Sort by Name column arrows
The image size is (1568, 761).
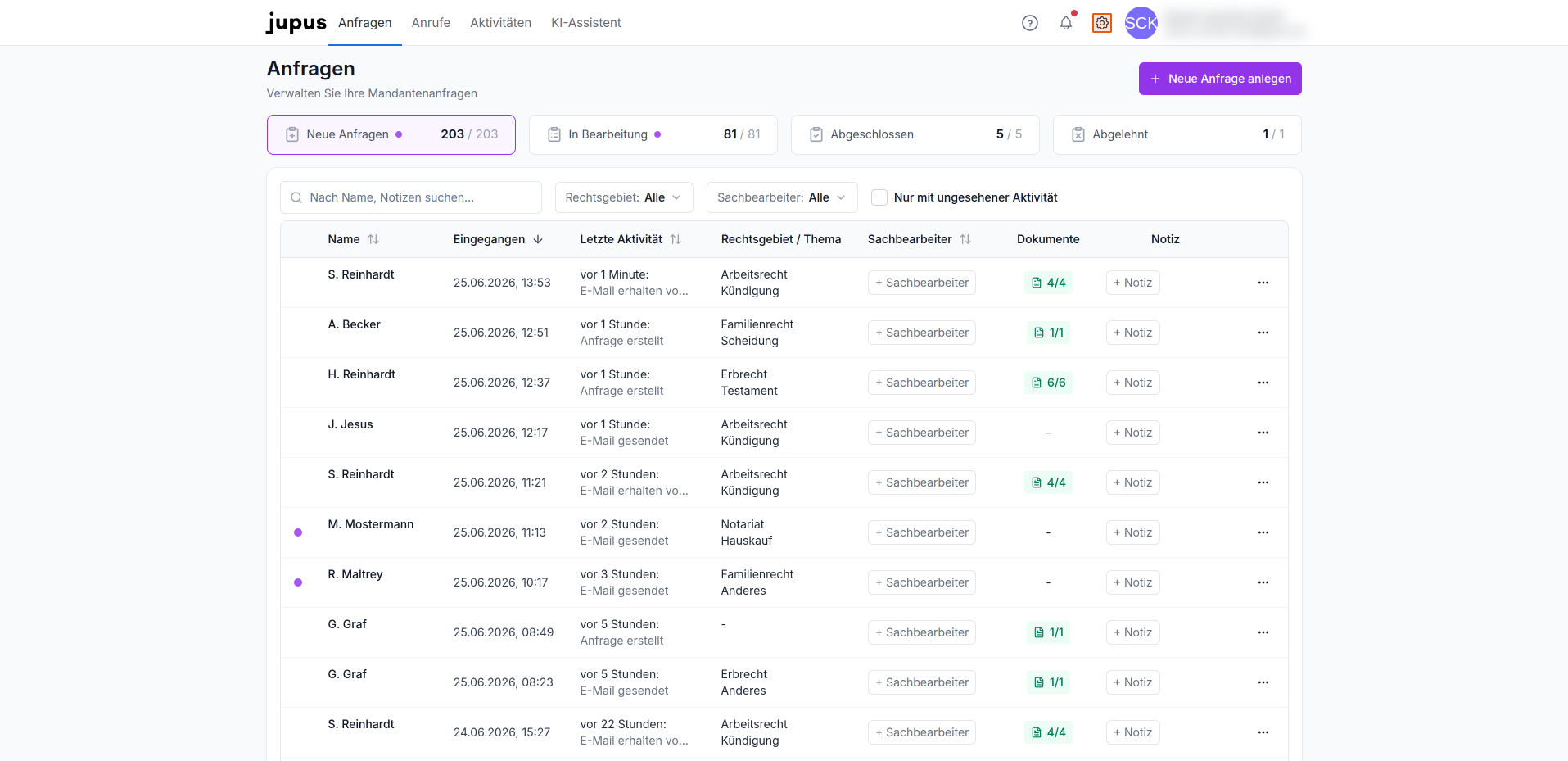373,239
